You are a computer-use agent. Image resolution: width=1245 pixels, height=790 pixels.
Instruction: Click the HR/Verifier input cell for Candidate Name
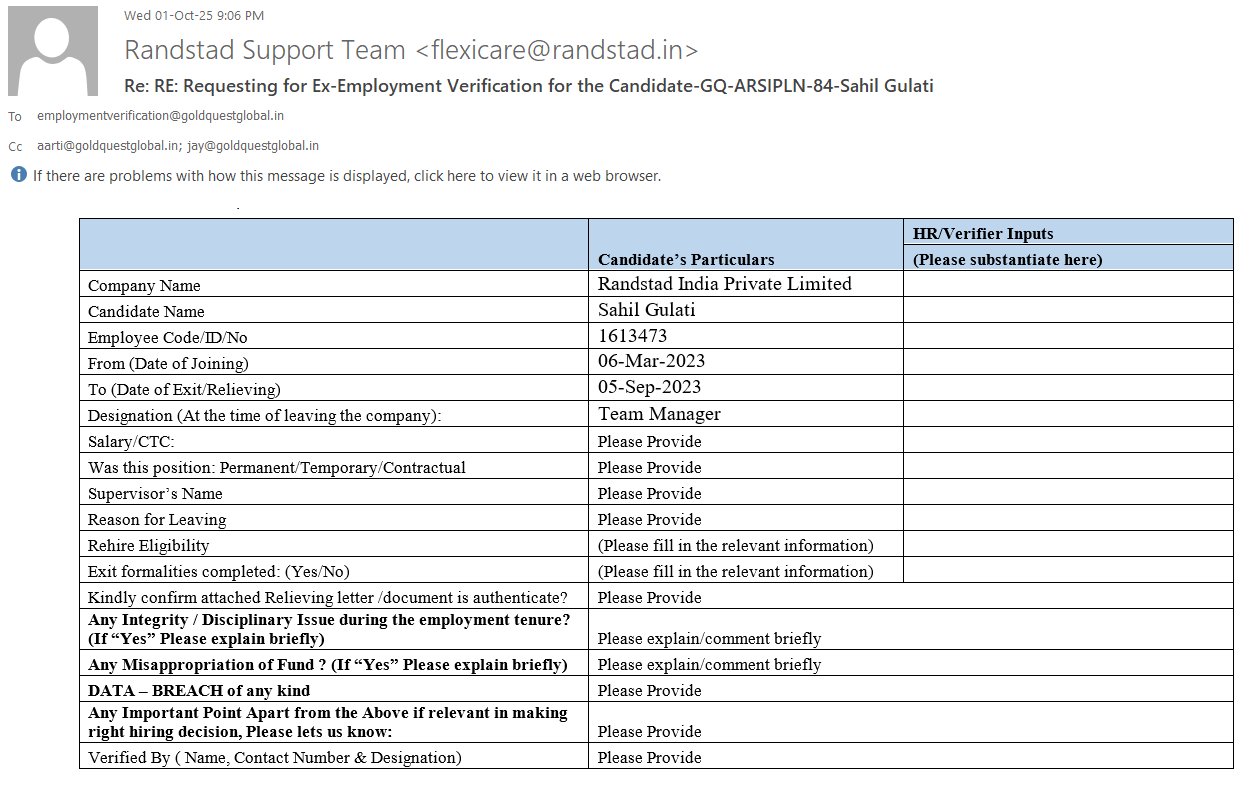click(1067, 310)
